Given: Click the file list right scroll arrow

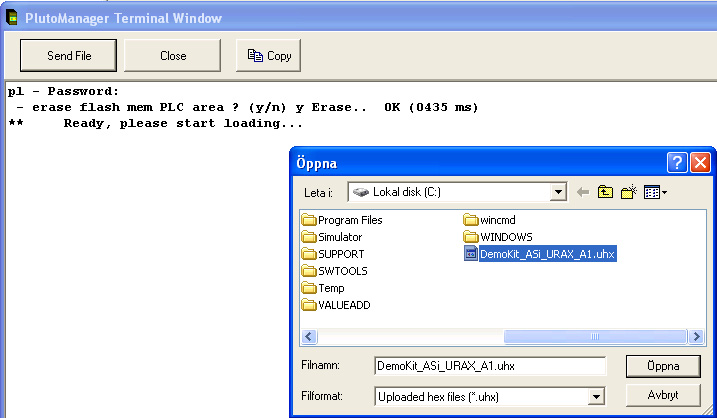Looking at the screenshot, I should click(x=696, y=337).
